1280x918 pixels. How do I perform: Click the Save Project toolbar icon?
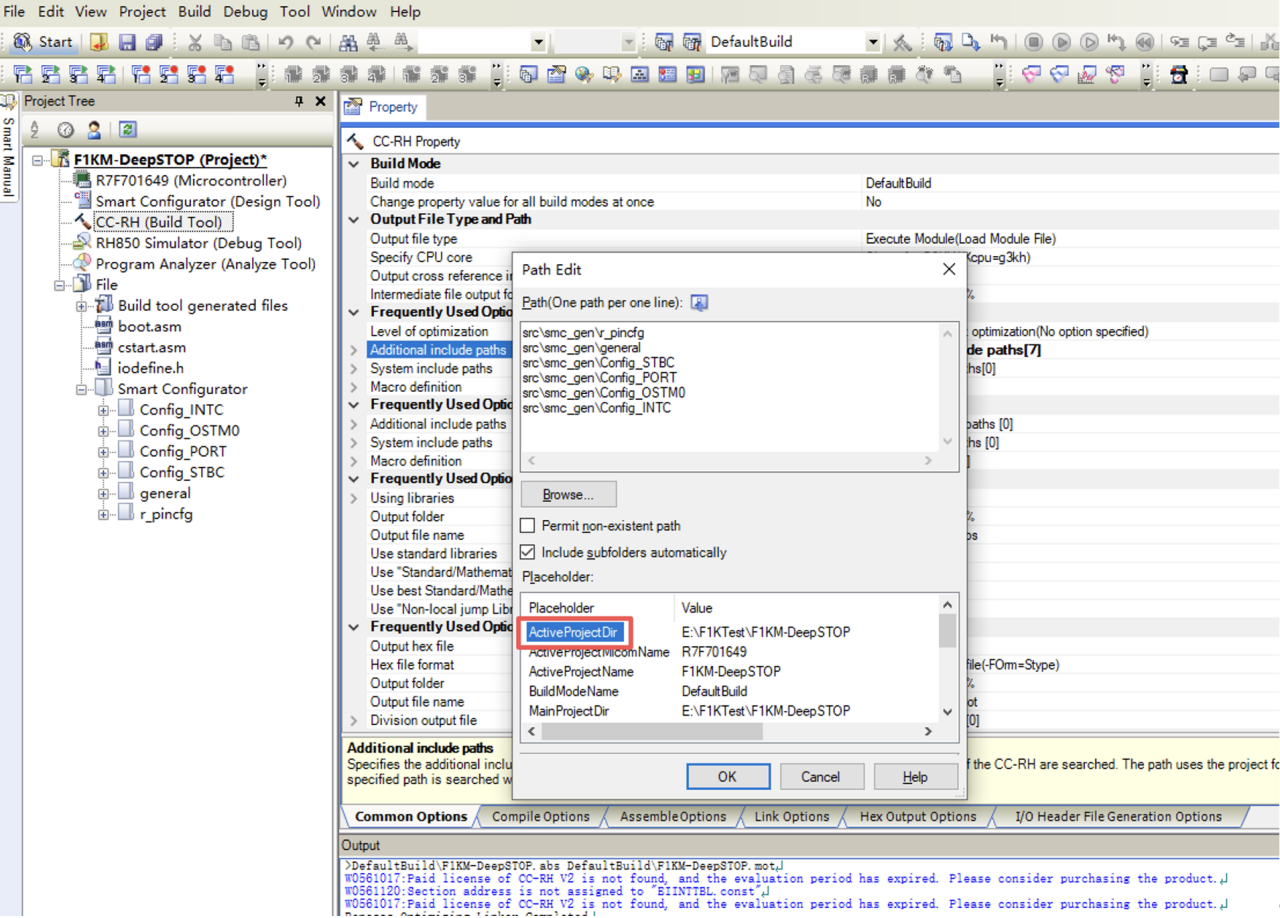tap(127, 42)
